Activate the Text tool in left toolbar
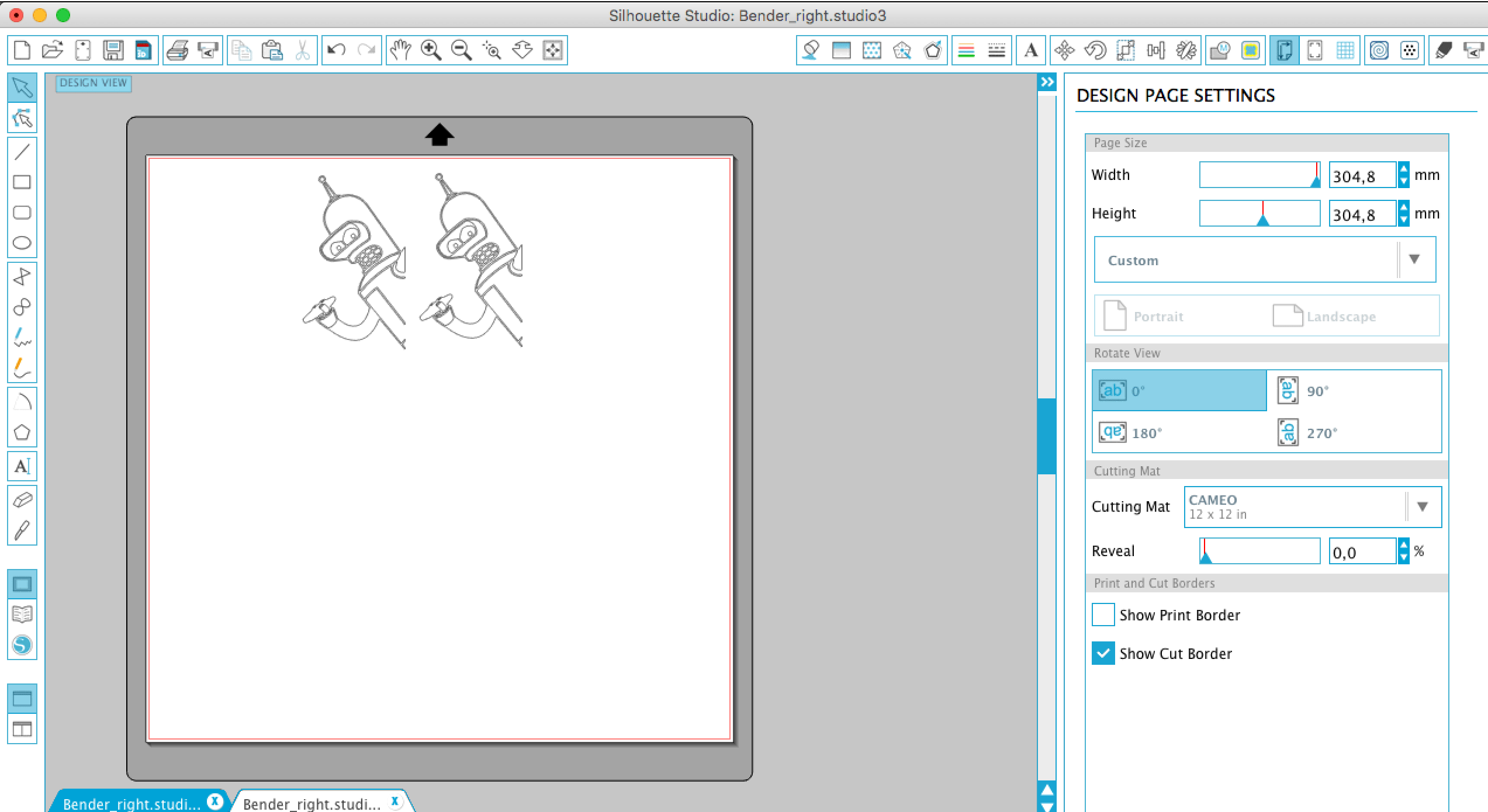 point(22,466)
